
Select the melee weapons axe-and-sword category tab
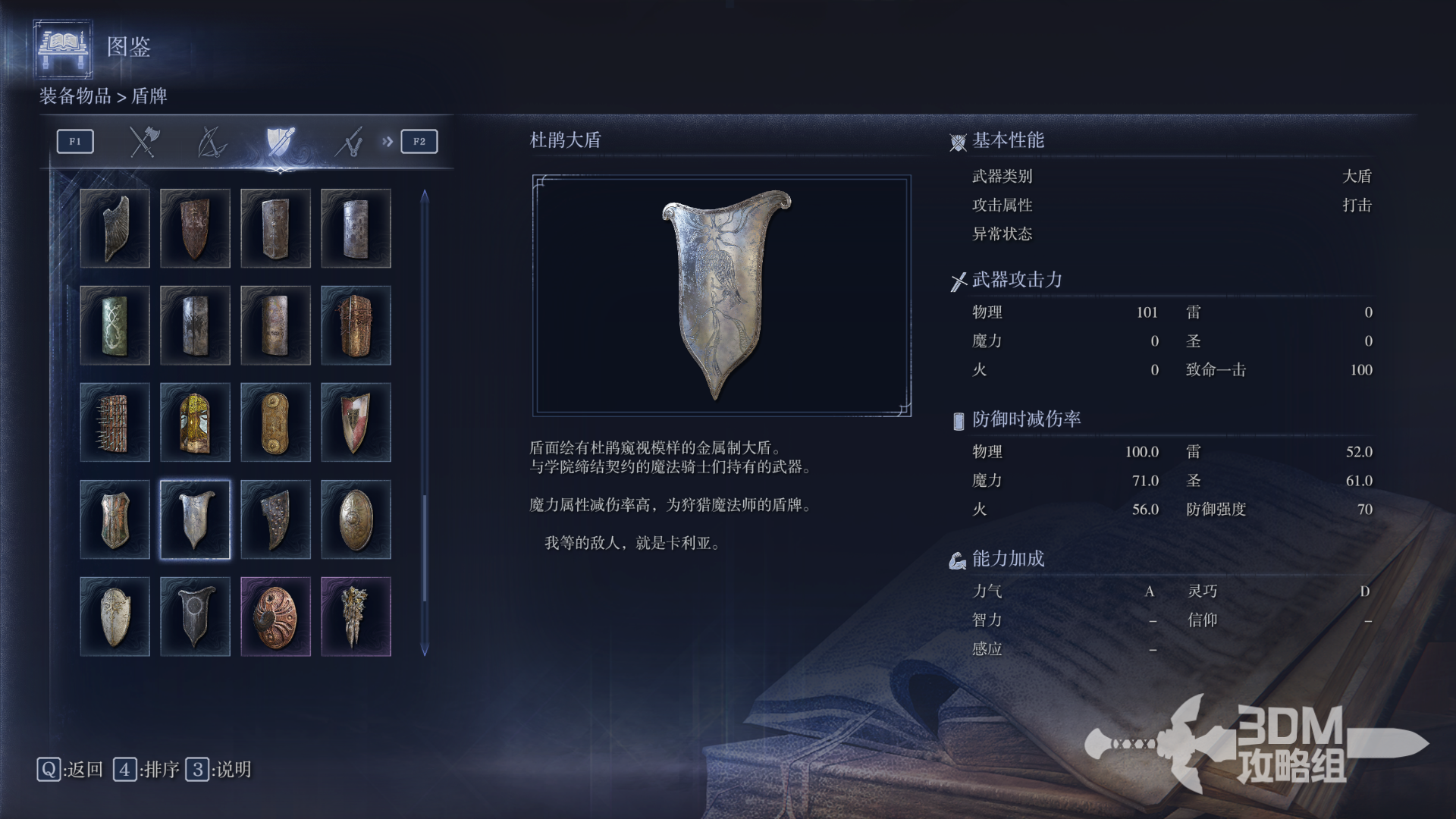pos(143,142)
